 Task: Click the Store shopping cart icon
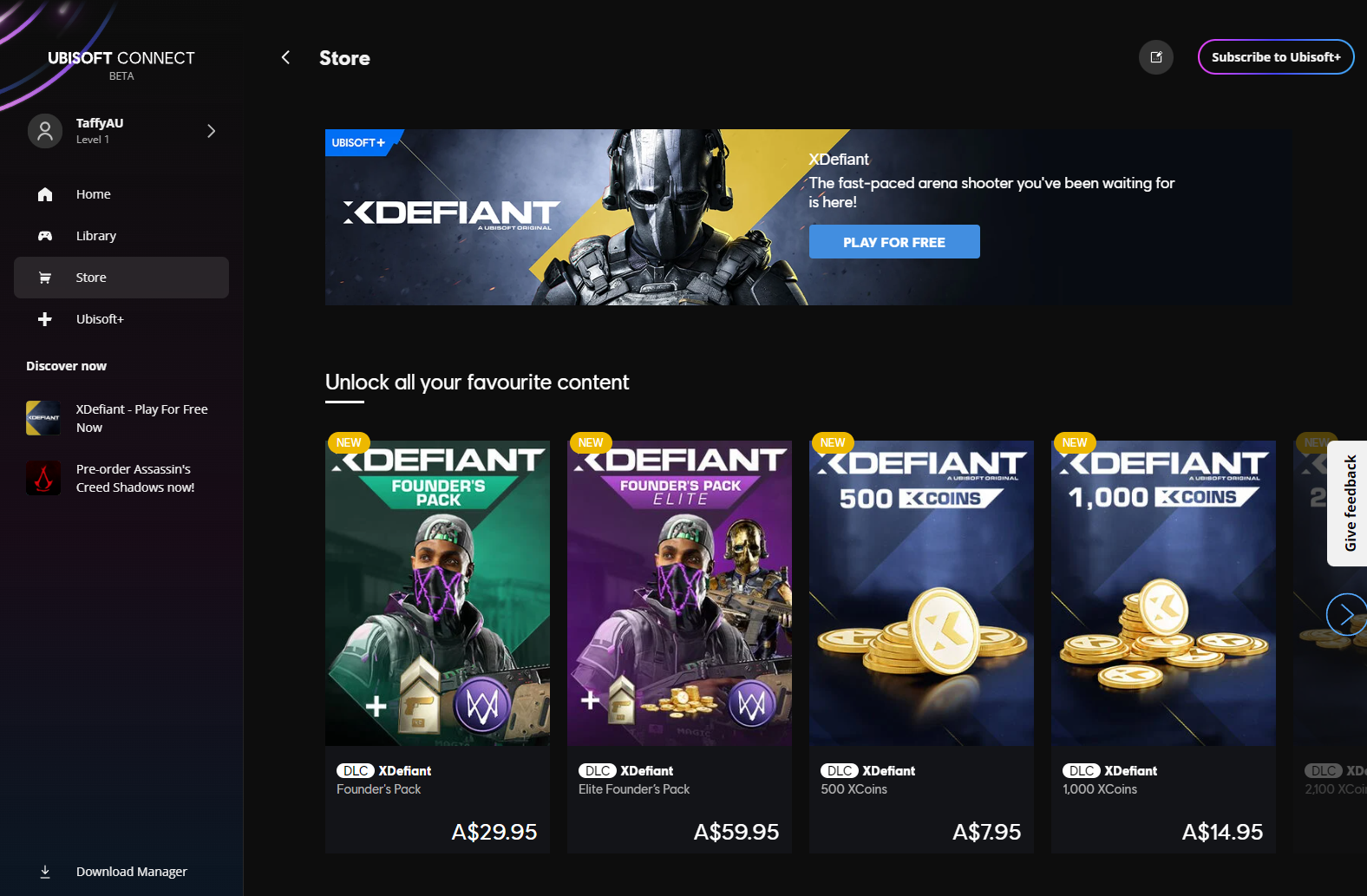tap(45, 278)
